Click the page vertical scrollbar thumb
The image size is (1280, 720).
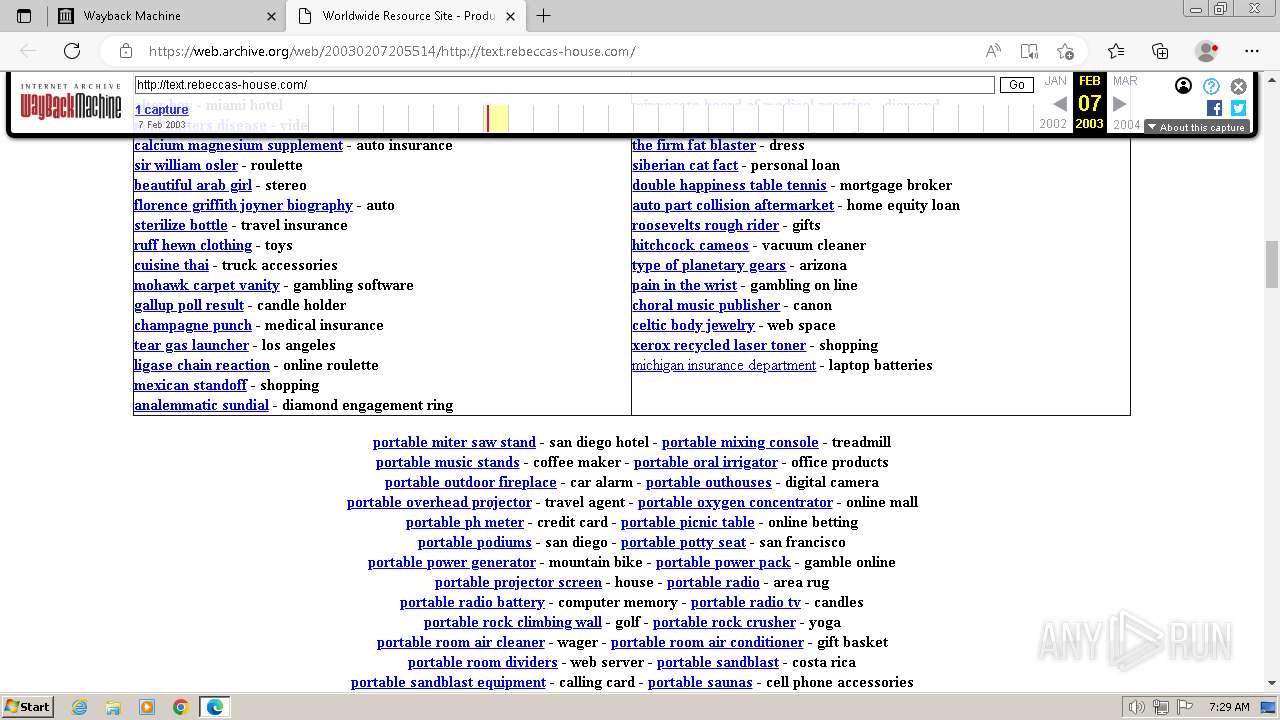tap(1272, 263)
